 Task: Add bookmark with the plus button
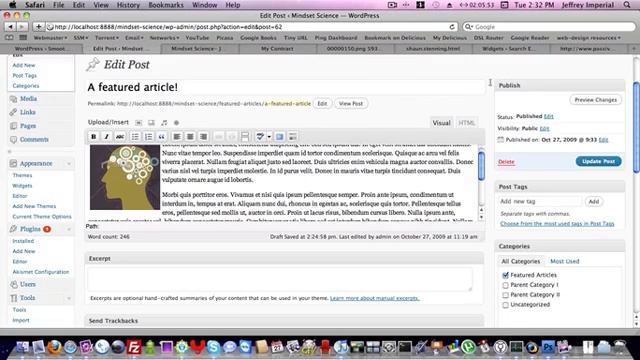point(38,27)
